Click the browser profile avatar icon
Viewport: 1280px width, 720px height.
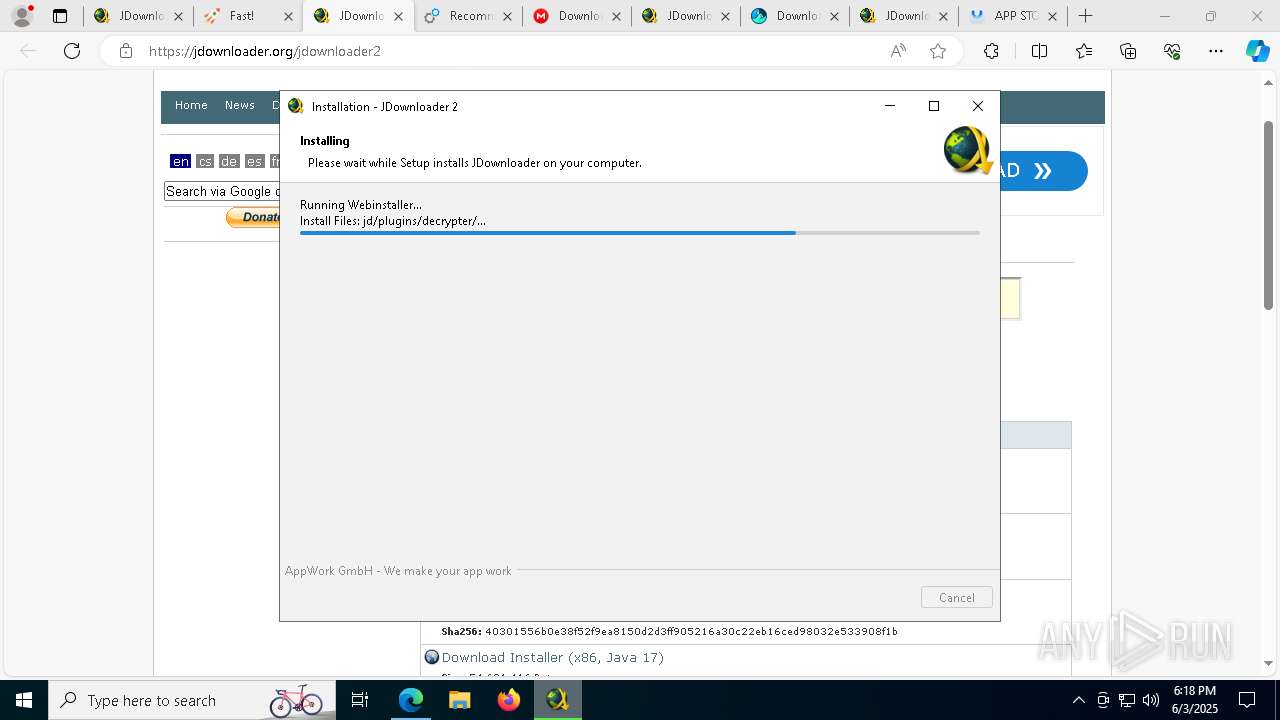click(22, 16)
